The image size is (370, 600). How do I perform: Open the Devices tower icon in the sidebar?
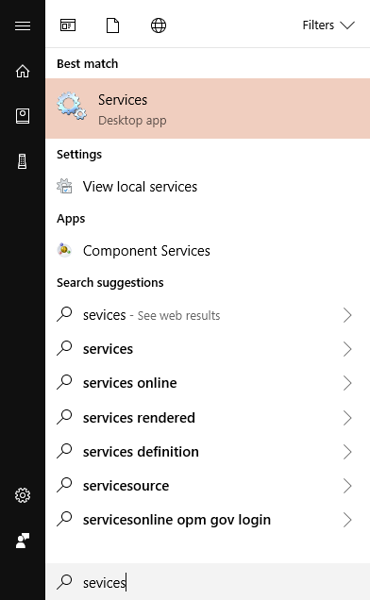(23, 161)
